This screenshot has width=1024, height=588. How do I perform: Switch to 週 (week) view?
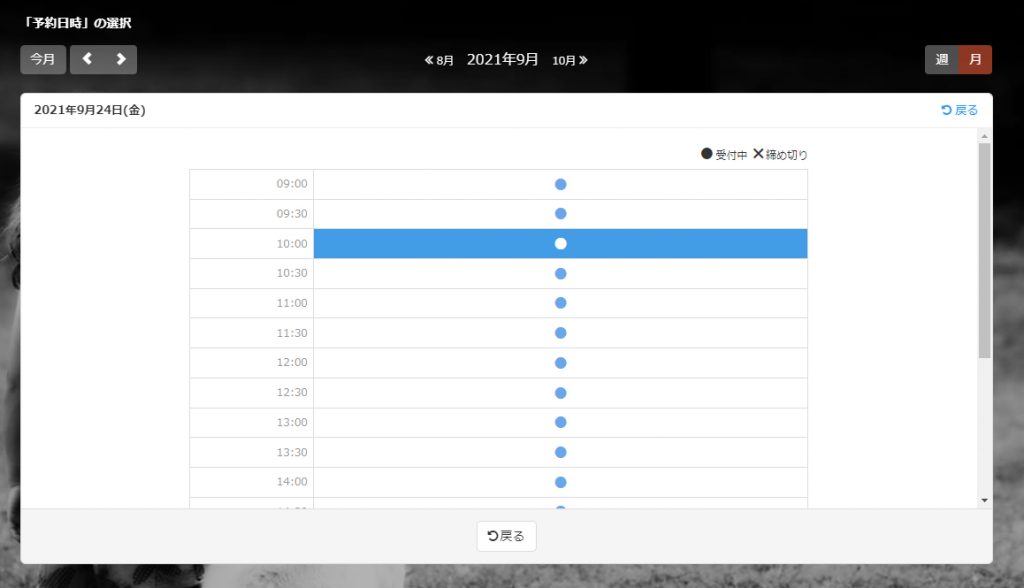point(941,60)
